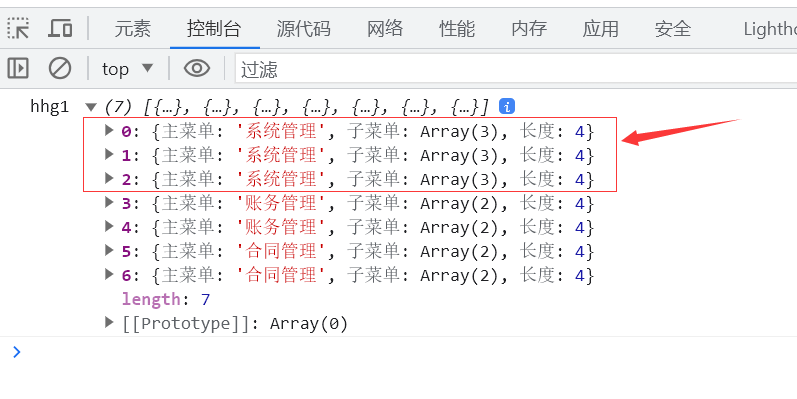Viewport: 797px width, 399px height.
Task: Go to the 应用 tab
Action: click(600, 28)
